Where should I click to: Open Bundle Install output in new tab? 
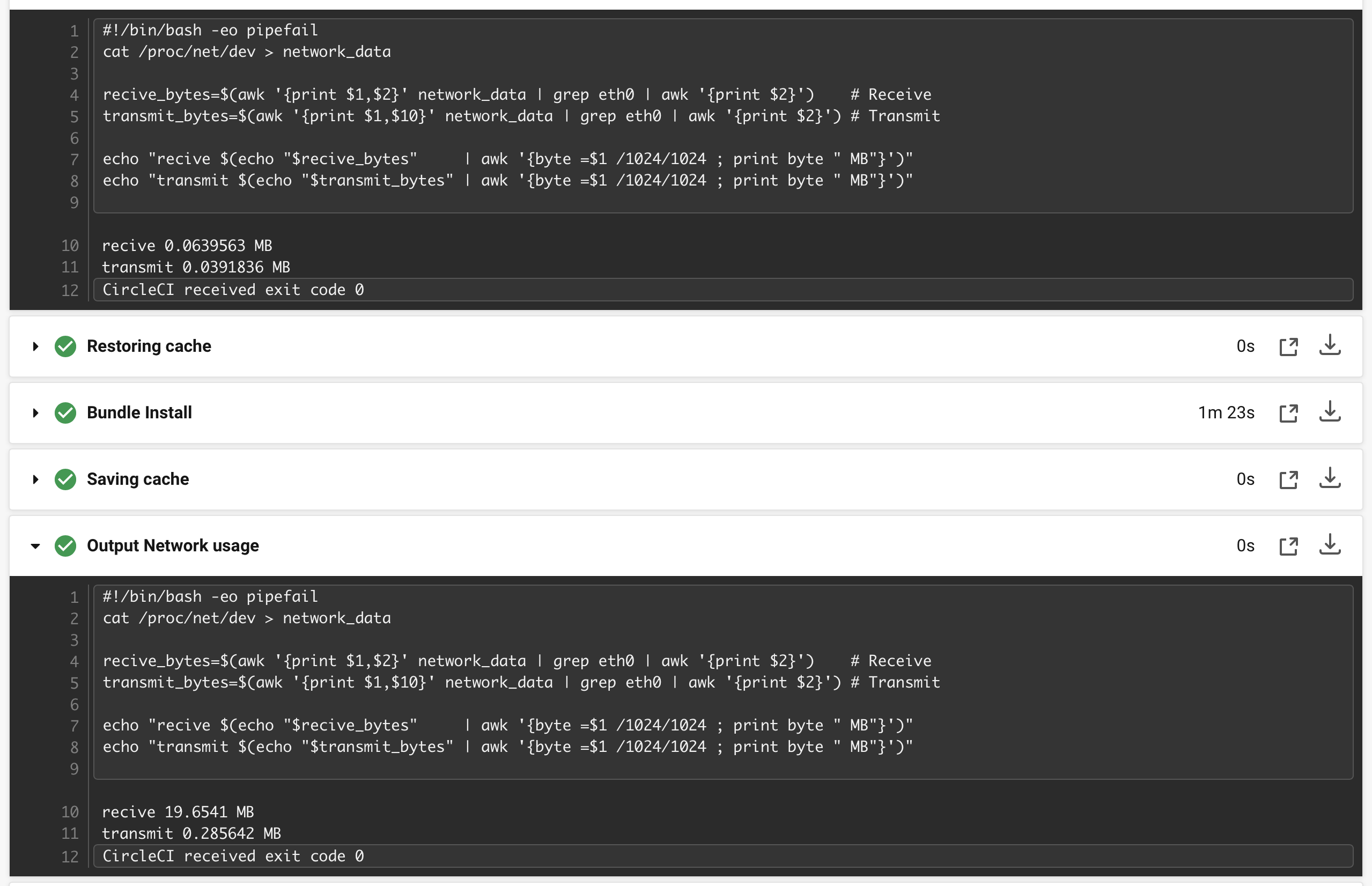coord(1288,413)
